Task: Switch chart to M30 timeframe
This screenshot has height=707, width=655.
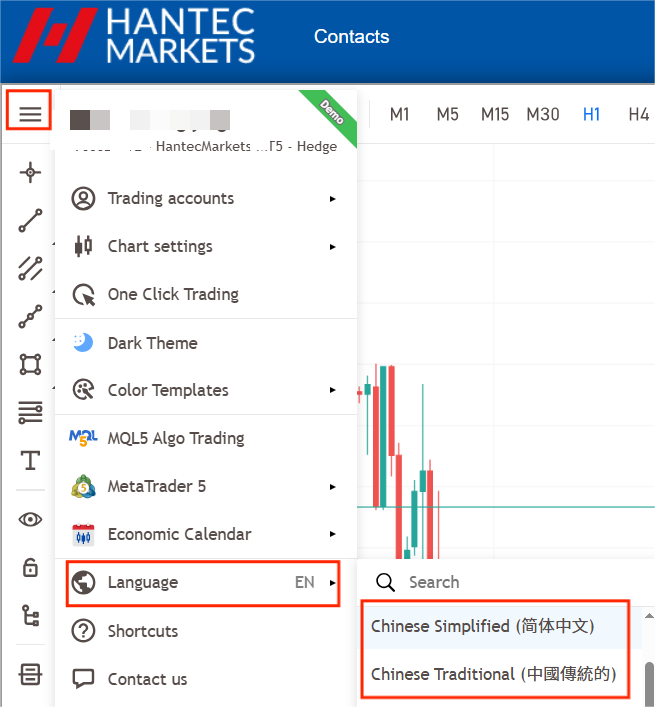Action: pyautogui.click(x=543, y=115)
